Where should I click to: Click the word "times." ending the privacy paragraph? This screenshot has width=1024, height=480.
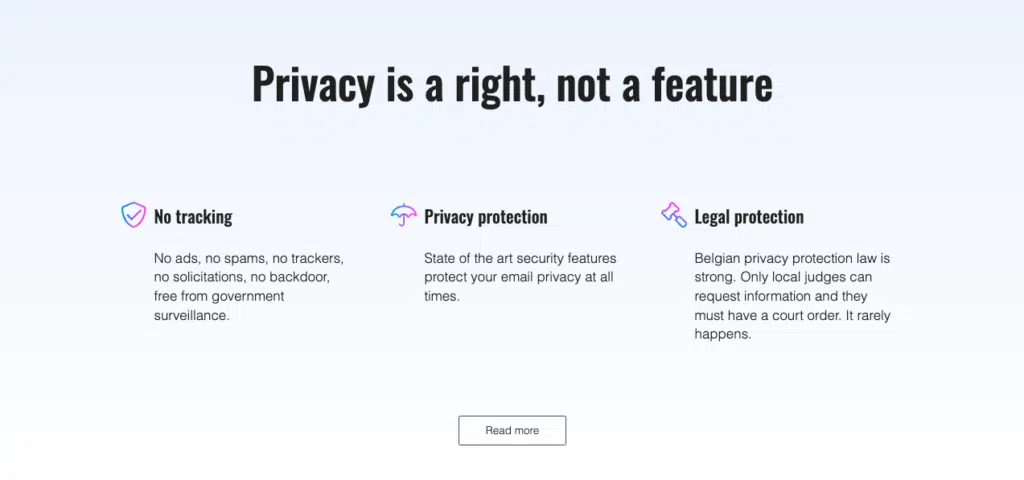click(x=442, y=296)
